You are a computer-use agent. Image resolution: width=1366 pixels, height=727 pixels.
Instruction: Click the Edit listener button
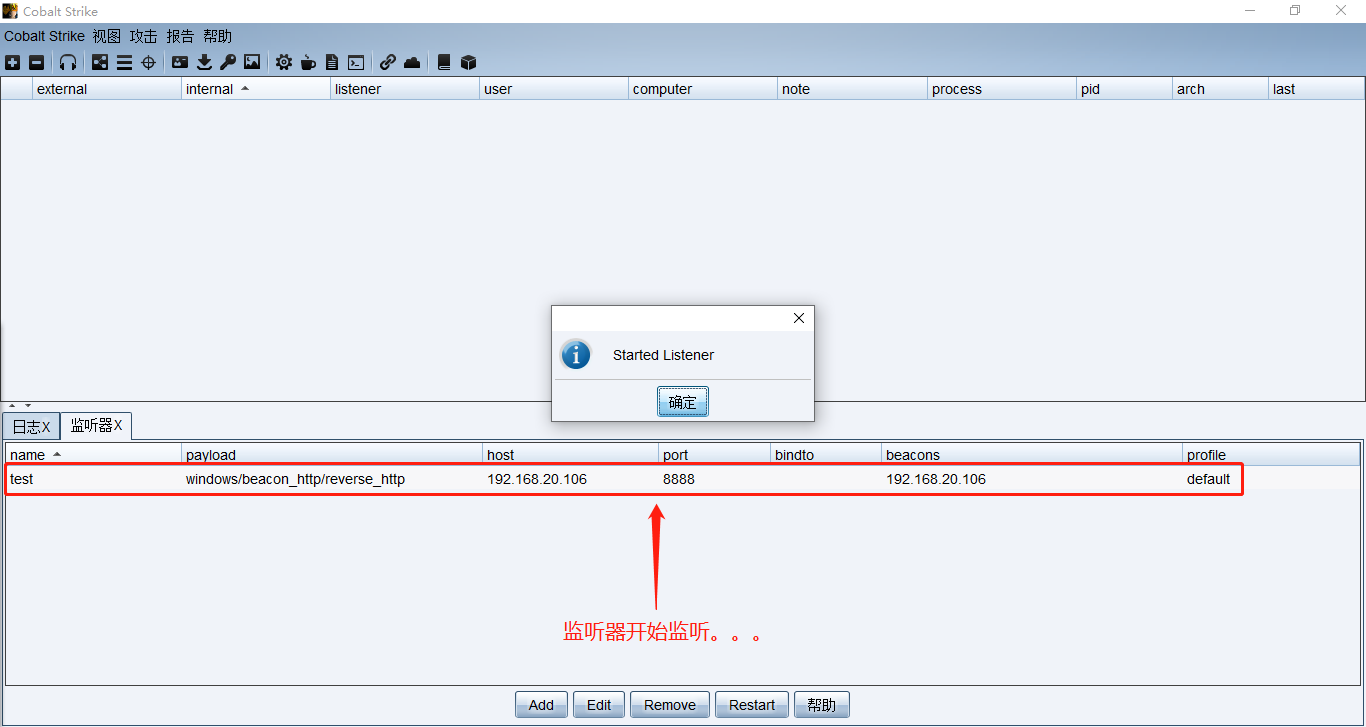(x=599, y=704)
